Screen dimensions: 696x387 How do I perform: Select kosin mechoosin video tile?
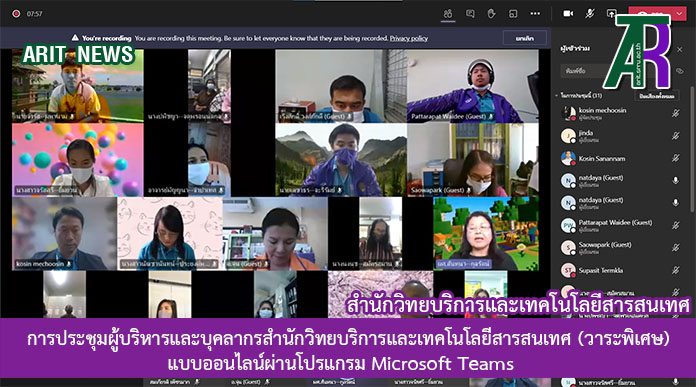pyautogui.click(x=64, y=234)
